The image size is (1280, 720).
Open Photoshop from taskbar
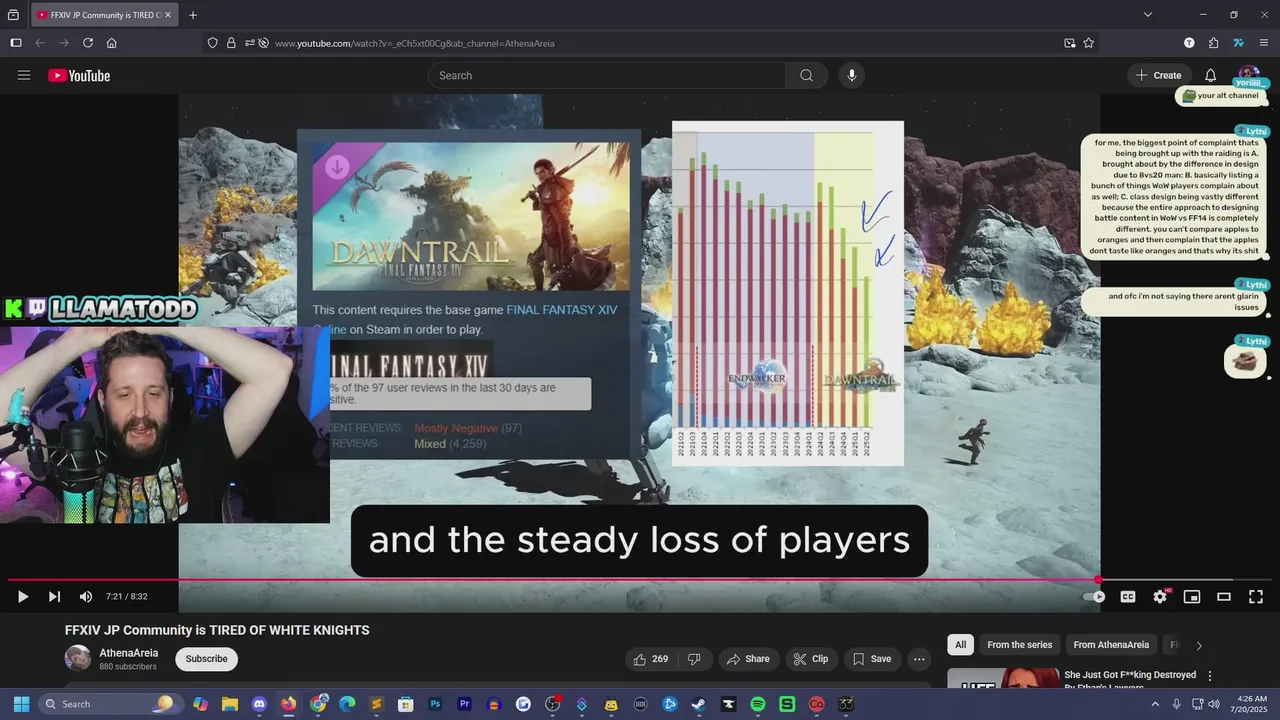(435, 704)
